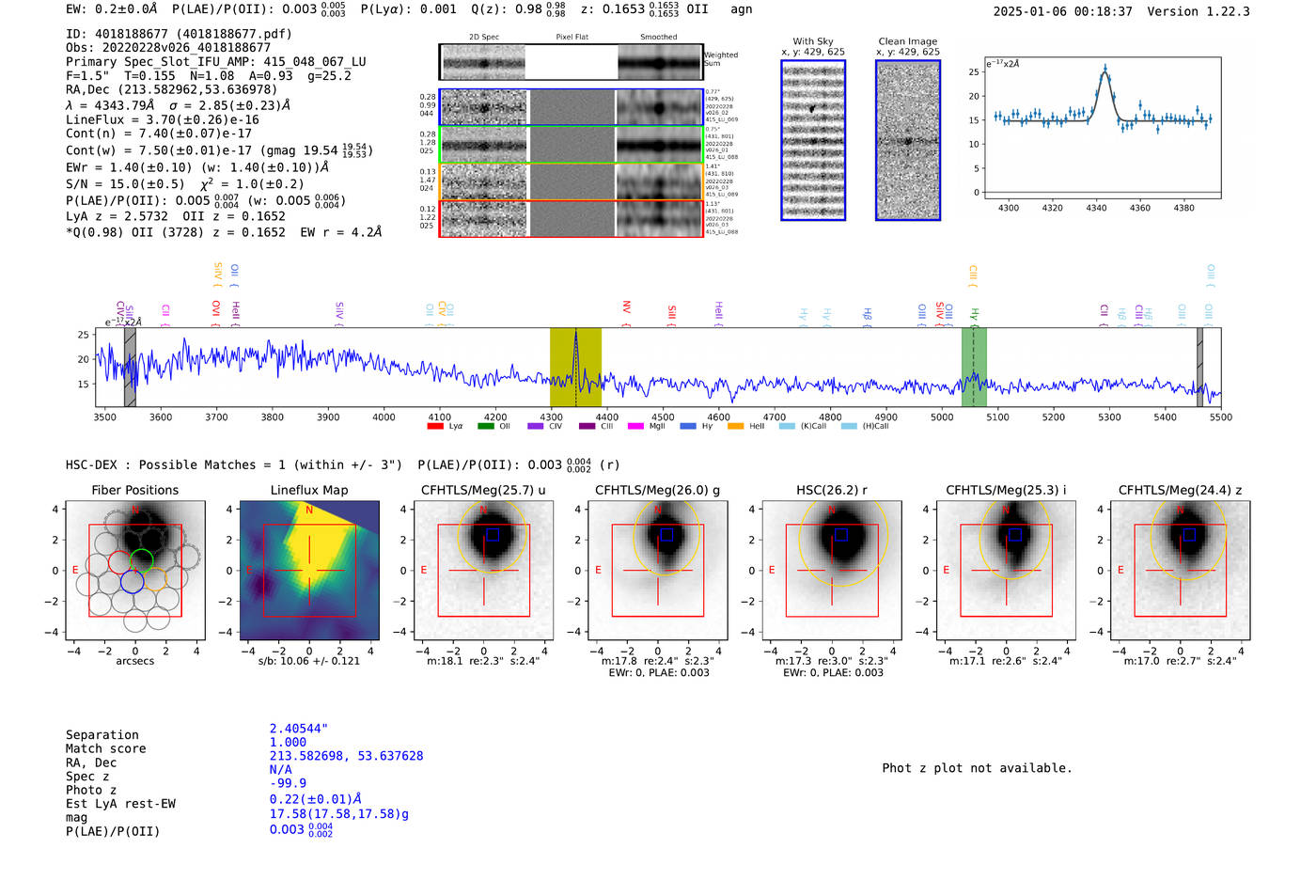
Task: Click the s/b: 10.06 +/- 0.121 caption
Action: (x=309, y=661)
